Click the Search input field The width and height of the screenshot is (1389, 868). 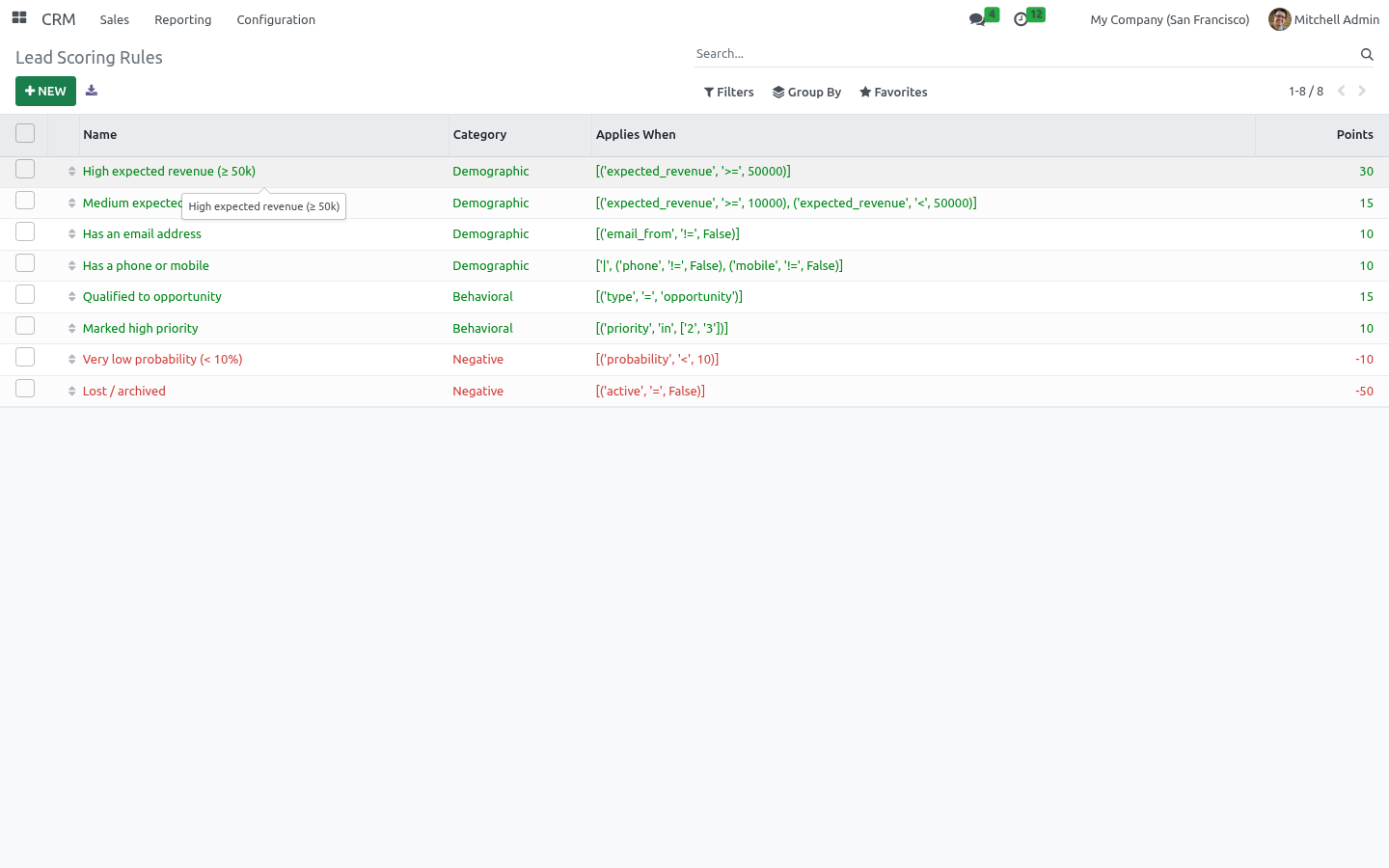pos(1024,54)
